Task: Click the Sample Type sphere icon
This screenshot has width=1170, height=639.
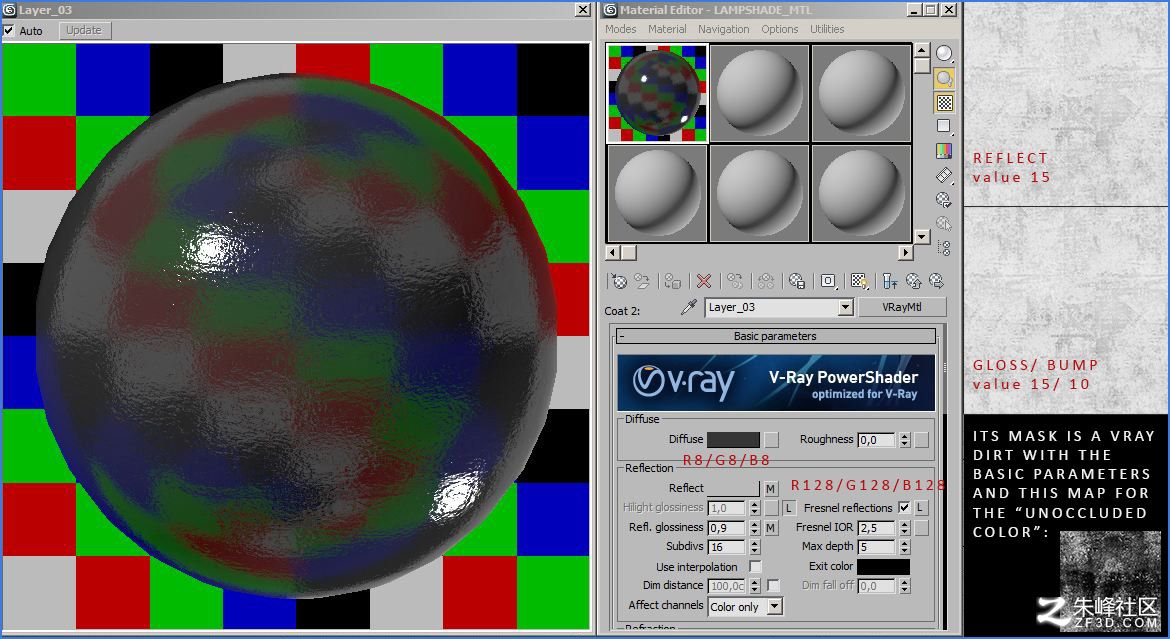Action: (944, 54)
